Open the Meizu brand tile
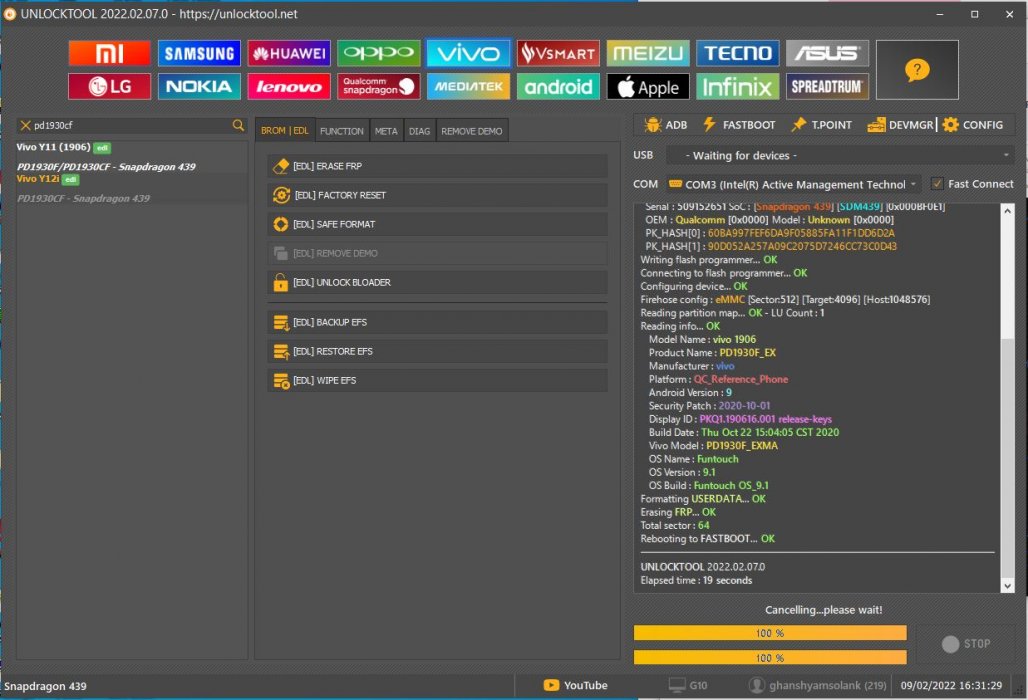The width and height of the screenshot is (1028, 700). (648, 53)
